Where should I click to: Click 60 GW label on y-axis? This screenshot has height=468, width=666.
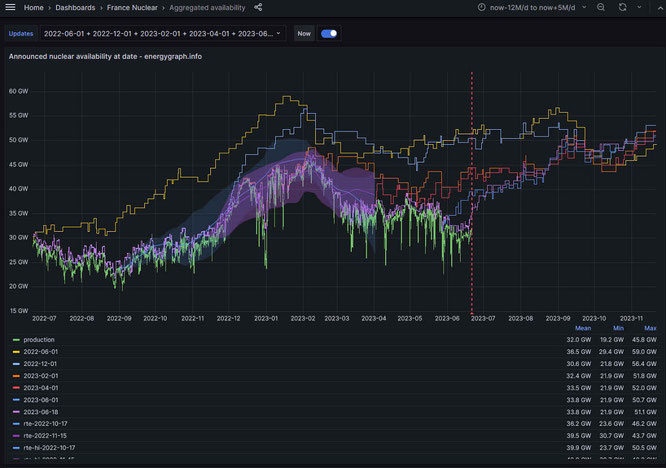point(18,91)
